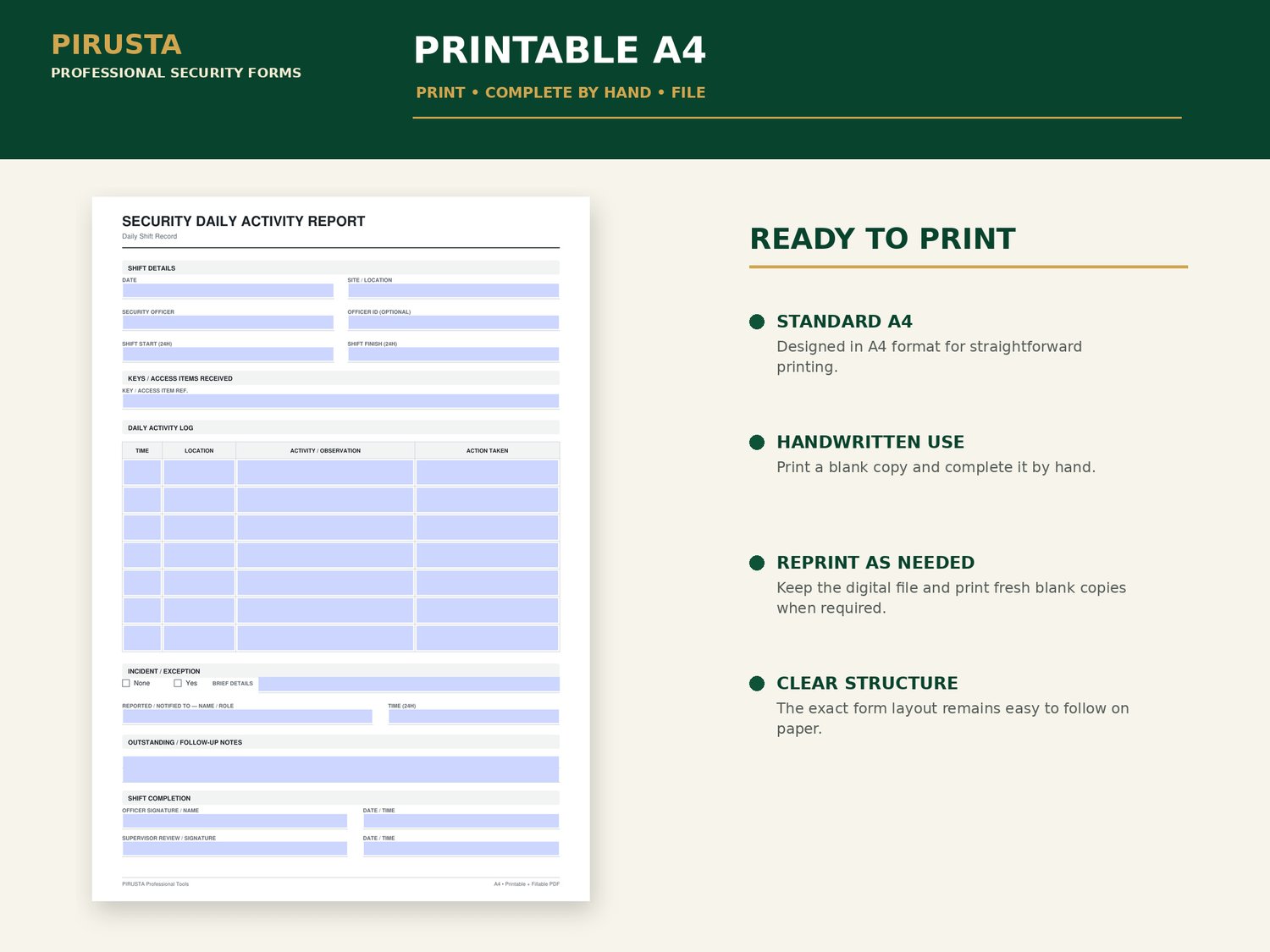The image size is (1270, 952).
Task: Click the Time (24H) field in Incident section
Action: click(x=473, y=716)
